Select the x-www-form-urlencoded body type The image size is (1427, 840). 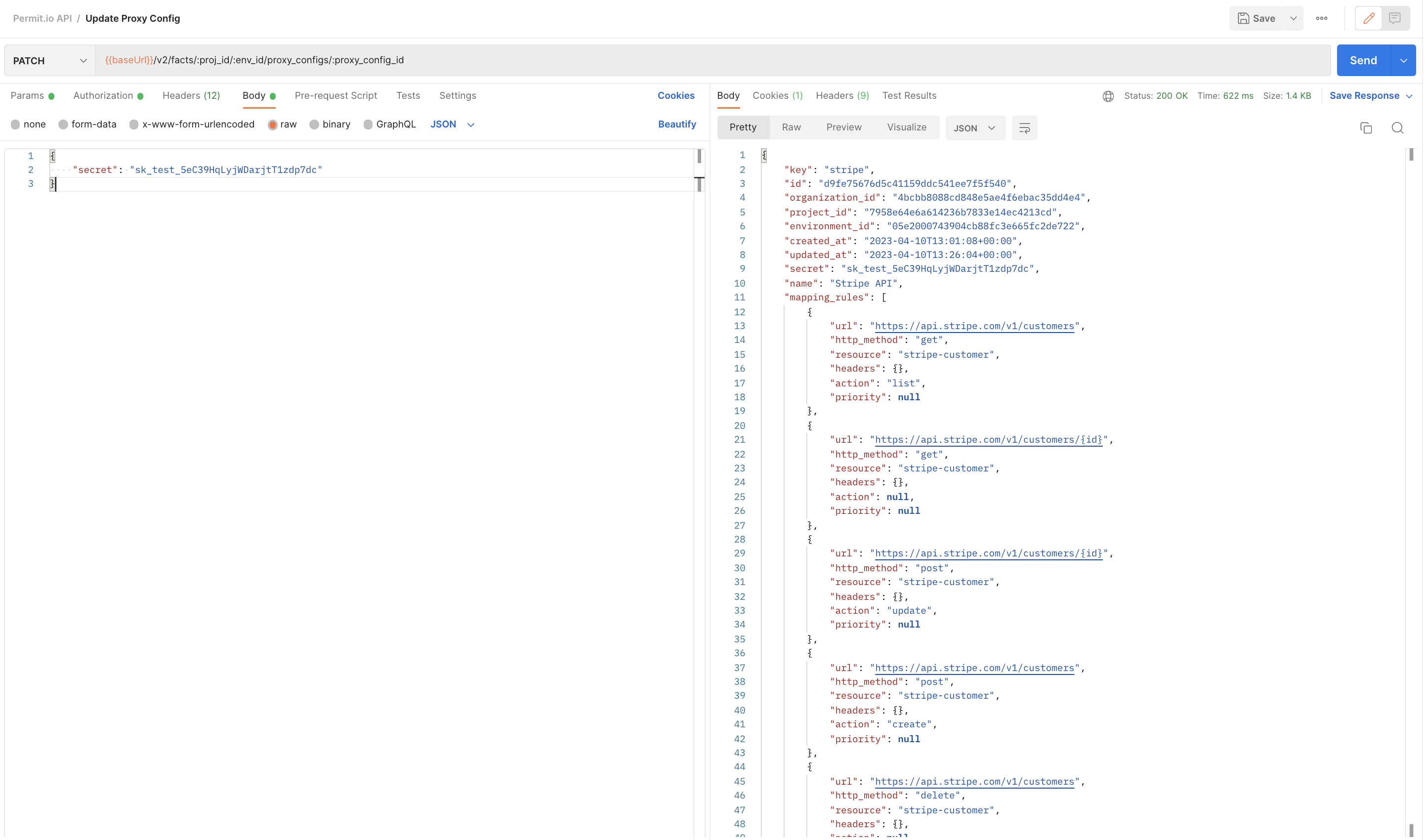[x=191, y=124]
